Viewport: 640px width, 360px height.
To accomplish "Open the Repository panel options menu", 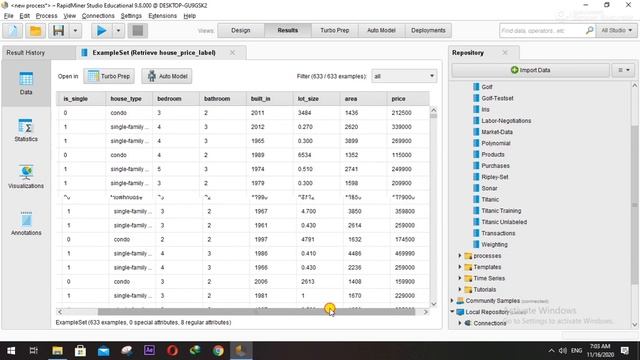I will pyautogui.click(x=624, y=70).
